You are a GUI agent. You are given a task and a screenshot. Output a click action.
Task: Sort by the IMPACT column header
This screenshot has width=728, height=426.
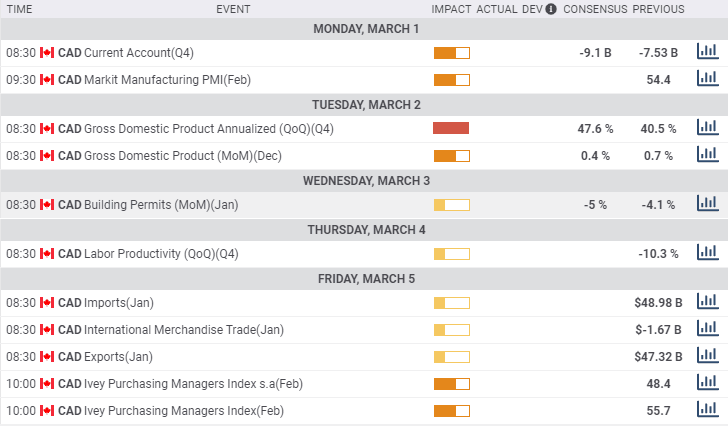point(451,9)
